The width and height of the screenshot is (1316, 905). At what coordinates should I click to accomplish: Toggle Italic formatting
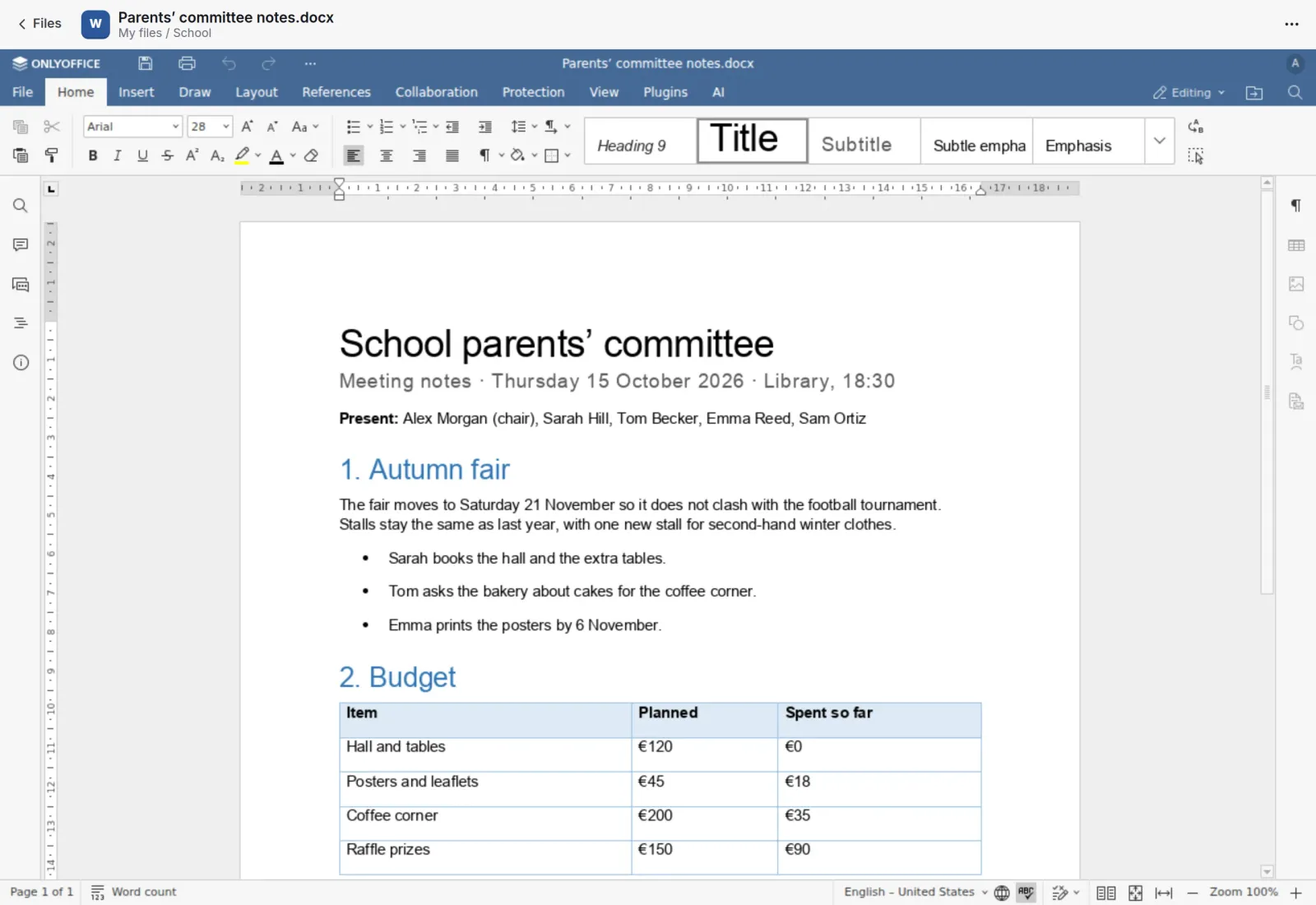[x=118, y=155]
